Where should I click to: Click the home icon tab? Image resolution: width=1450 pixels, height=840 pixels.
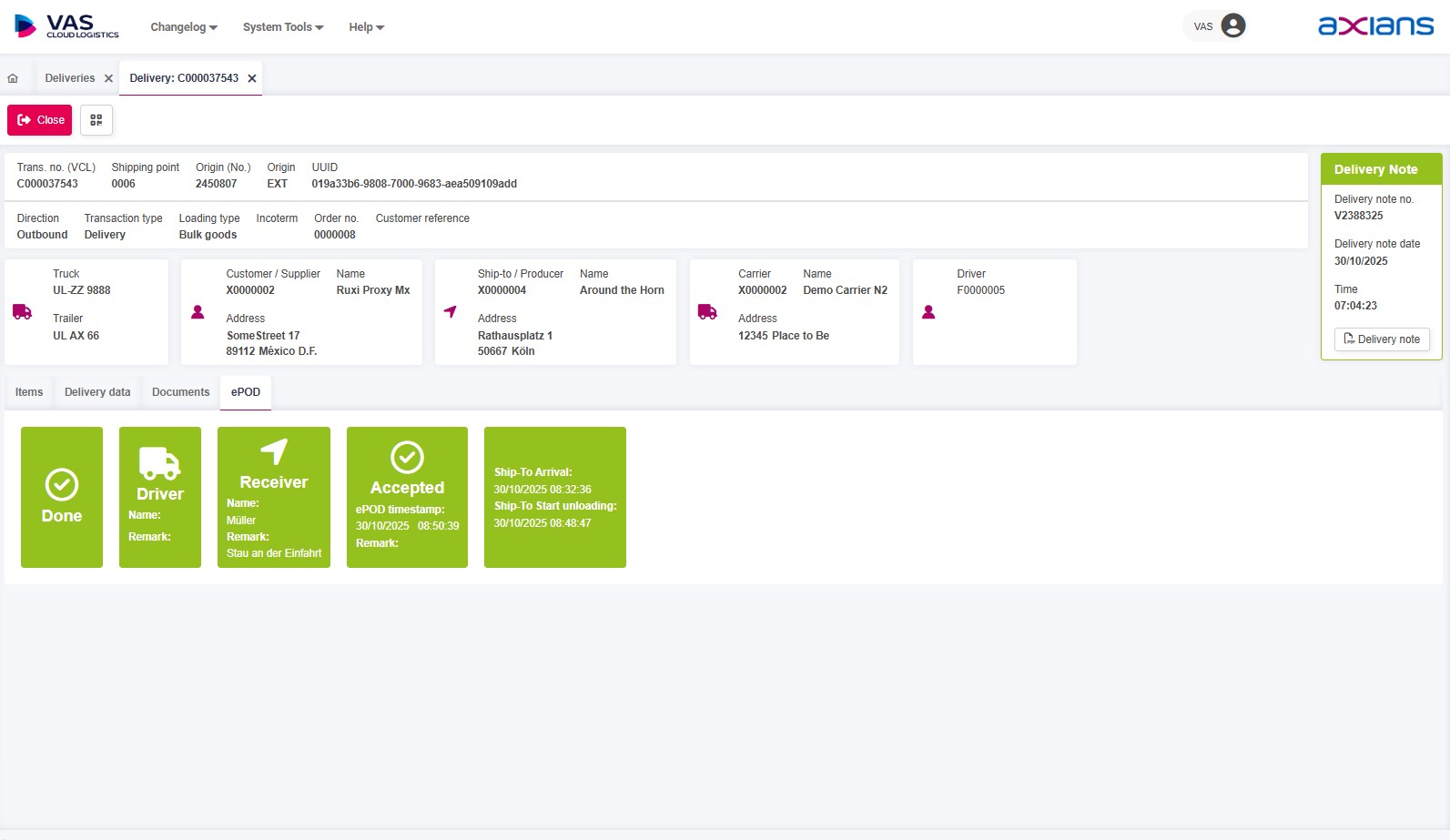coord(13,78)
